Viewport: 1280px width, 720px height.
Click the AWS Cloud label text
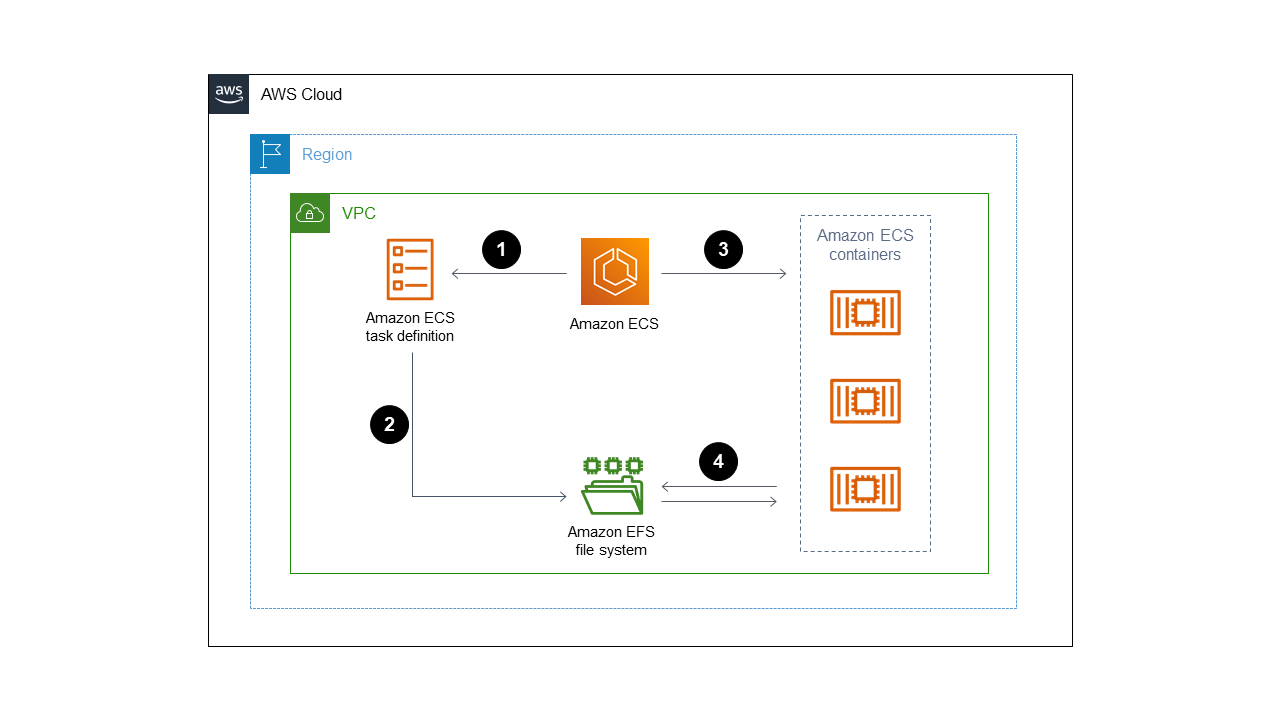pyautogui.click(x=301, y=94)
